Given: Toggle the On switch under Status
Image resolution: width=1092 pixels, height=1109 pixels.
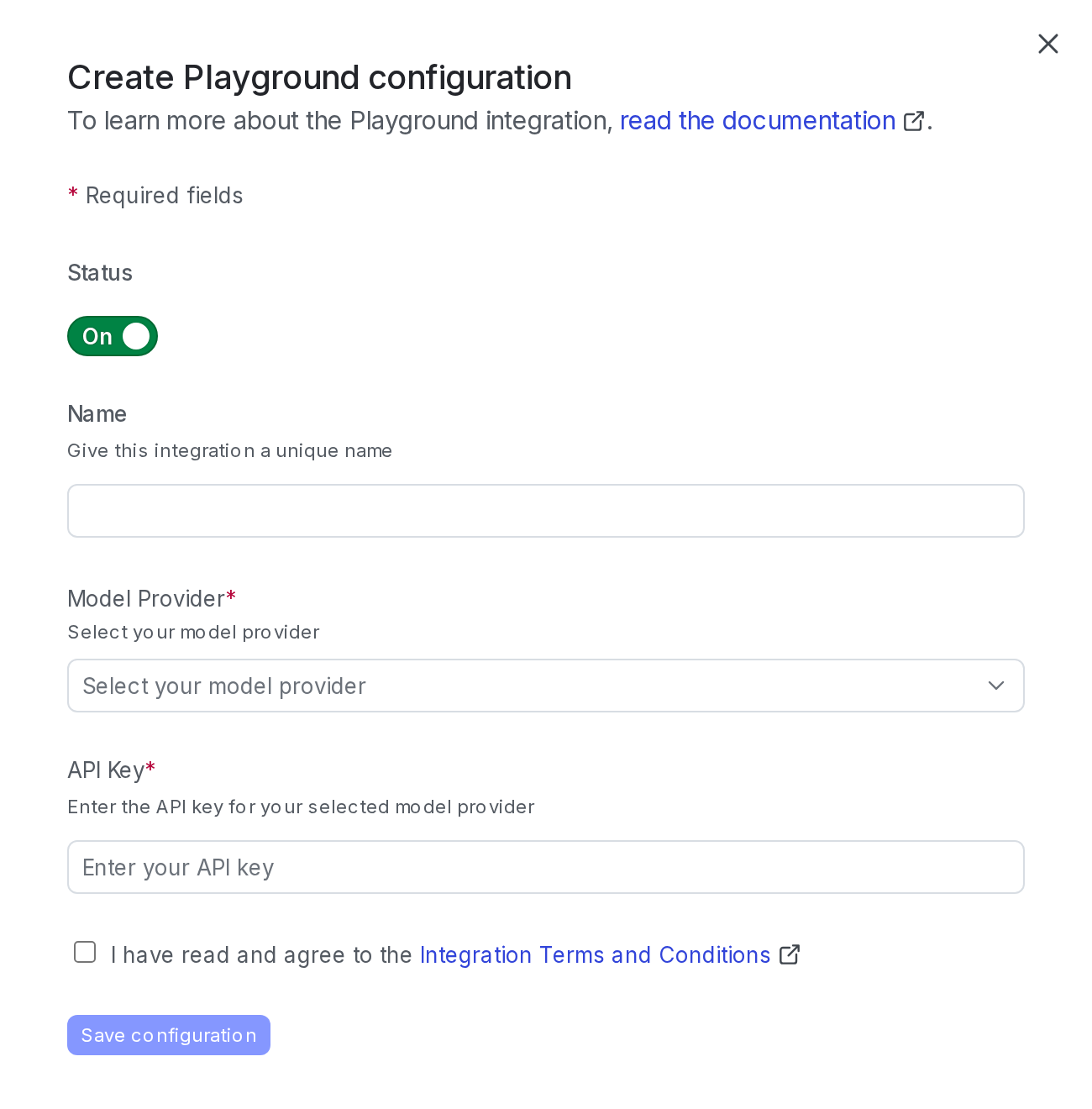Looking at the screenshot, I should click(x=113, y=336).
